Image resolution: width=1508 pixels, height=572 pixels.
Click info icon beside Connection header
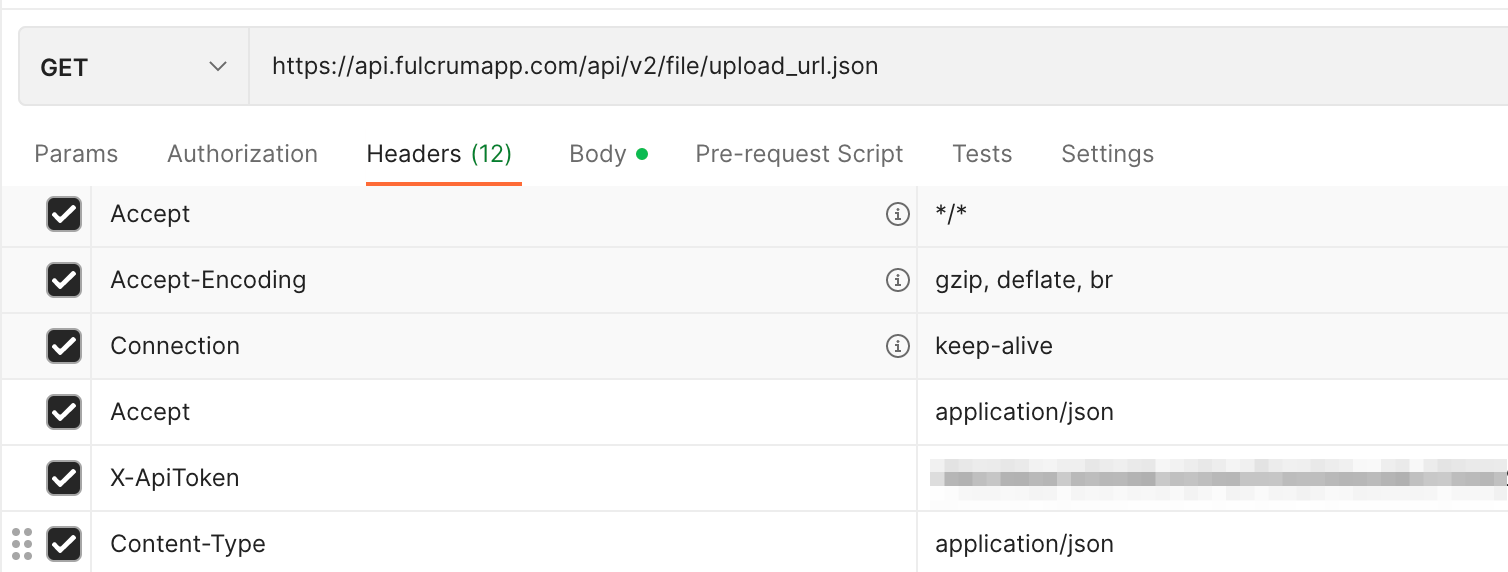[x=898, y=346]
